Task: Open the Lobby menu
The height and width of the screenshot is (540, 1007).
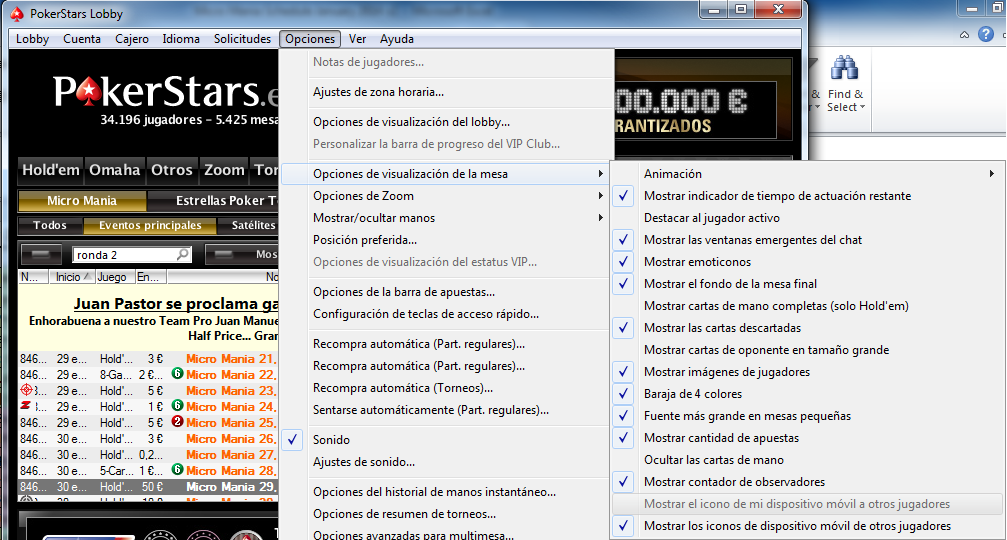Action: [32, 39]
